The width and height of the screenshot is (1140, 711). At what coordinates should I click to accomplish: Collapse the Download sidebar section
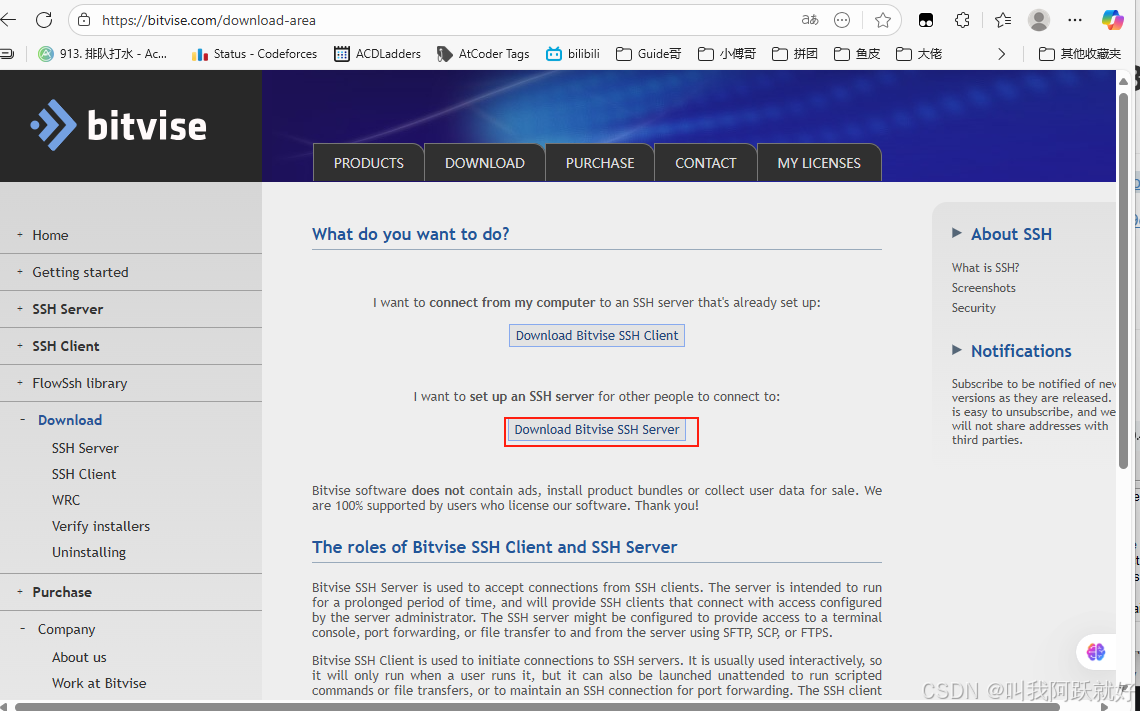69,420
